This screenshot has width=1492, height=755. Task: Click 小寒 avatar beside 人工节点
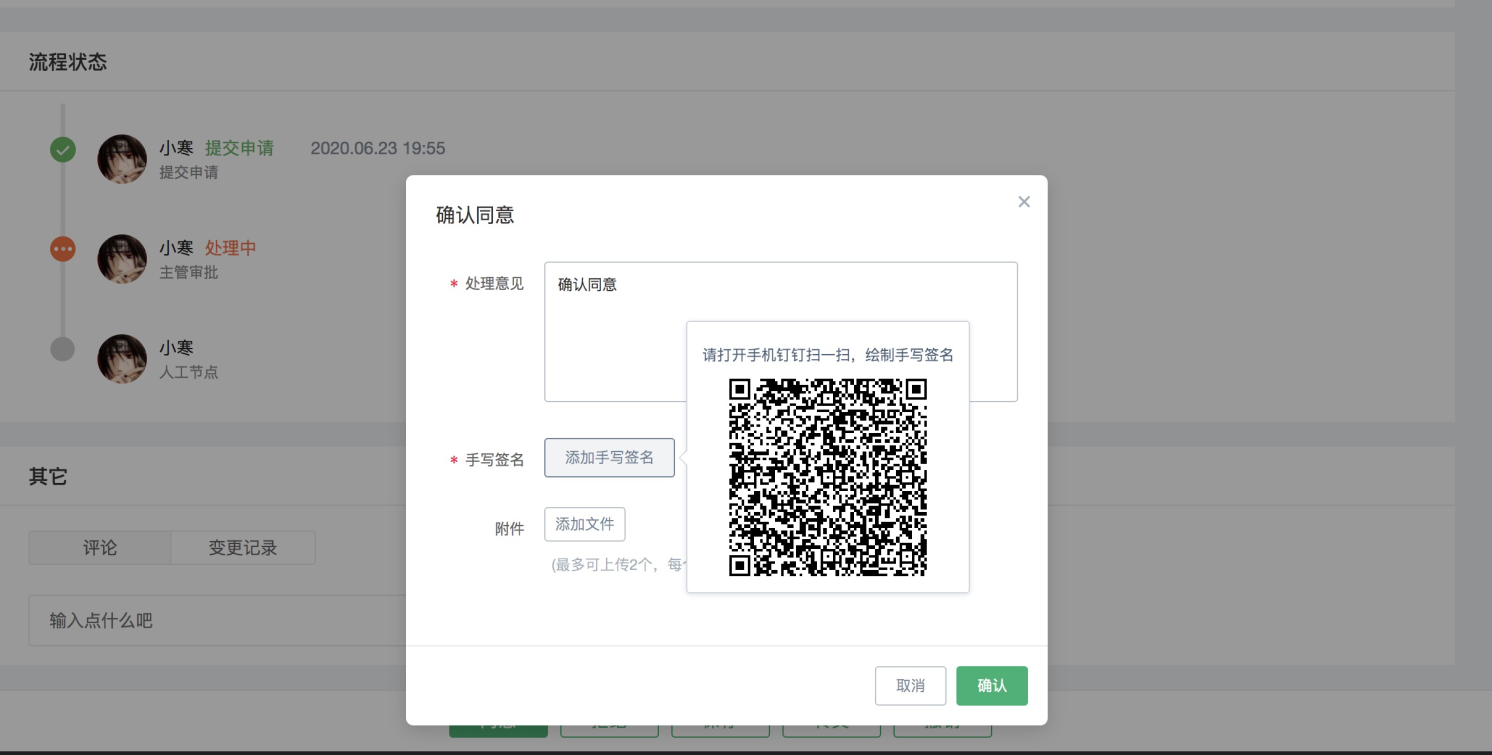point(122,359)
